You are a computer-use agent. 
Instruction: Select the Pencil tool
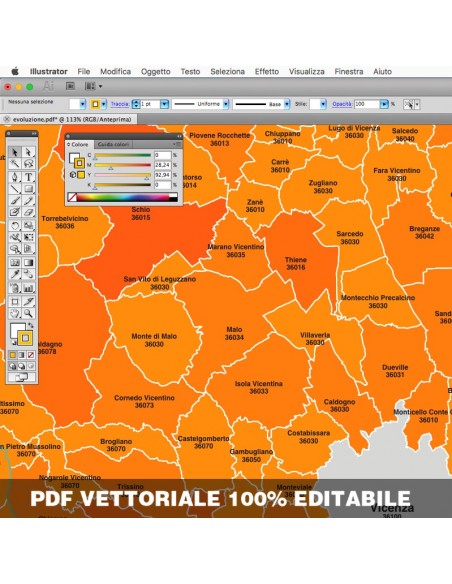[x=29, y=200]
